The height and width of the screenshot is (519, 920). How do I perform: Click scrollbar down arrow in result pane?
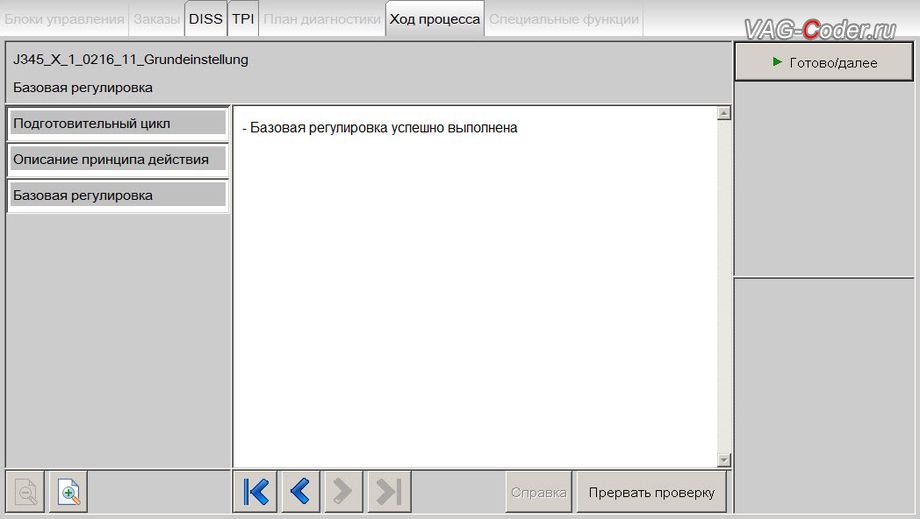[724, 460]
